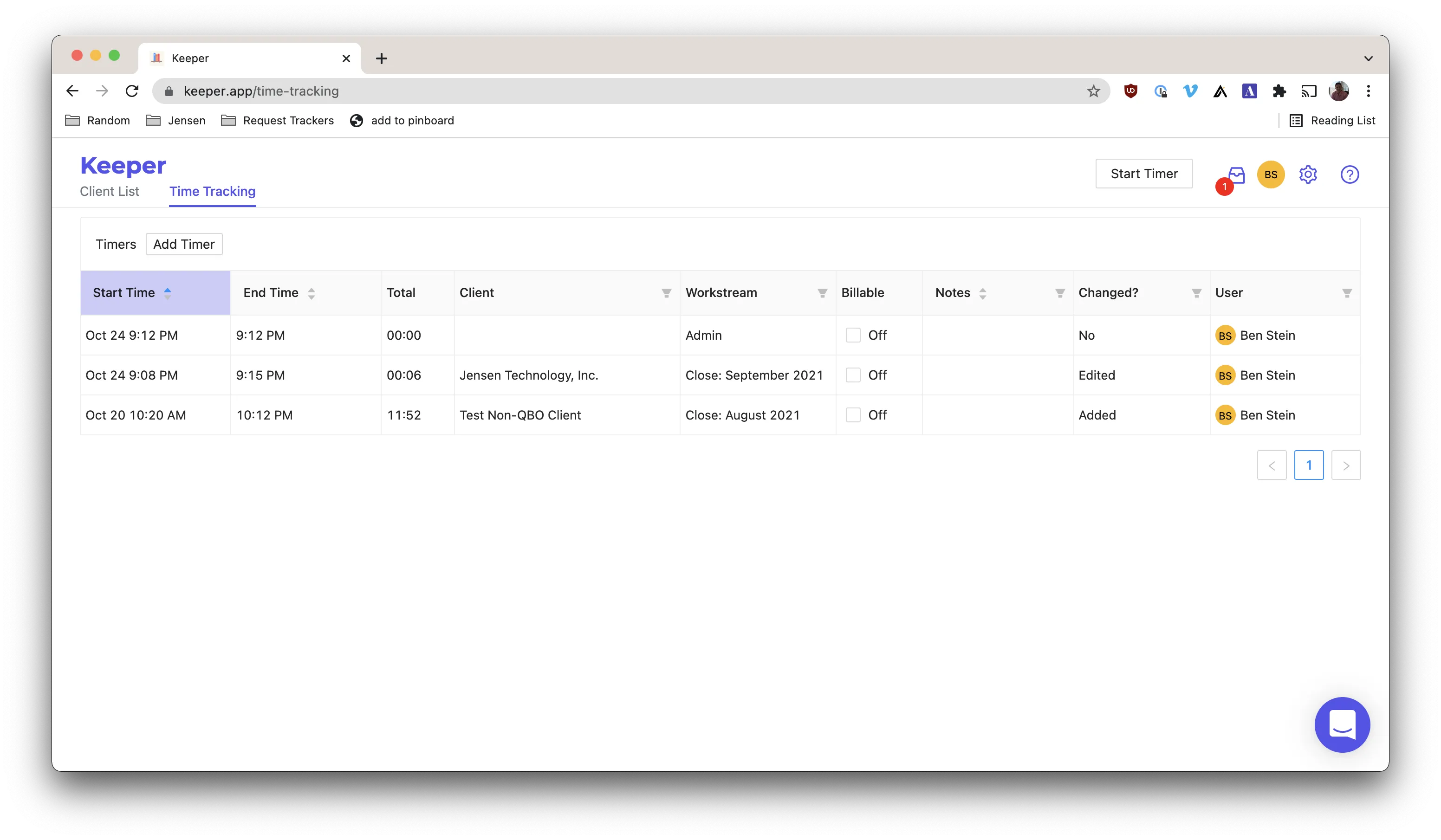Open the BS user avatar menu

click(1271, 174)
